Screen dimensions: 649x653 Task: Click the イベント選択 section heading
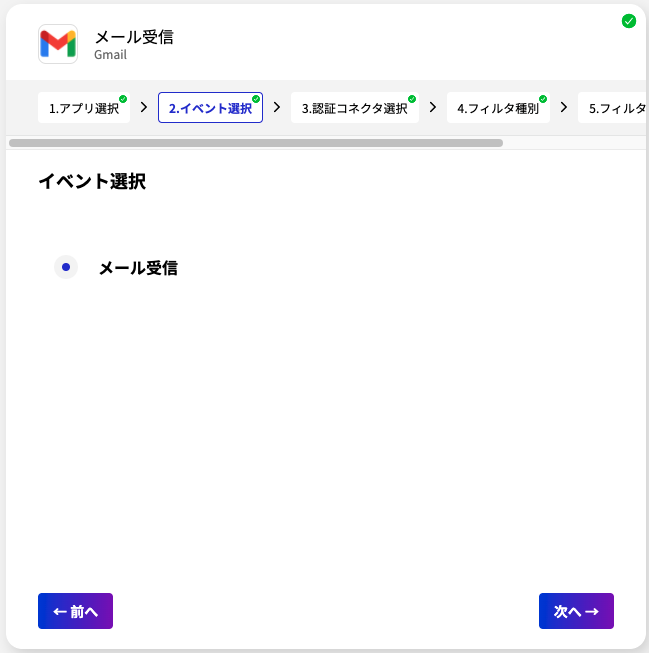[92, 182]
